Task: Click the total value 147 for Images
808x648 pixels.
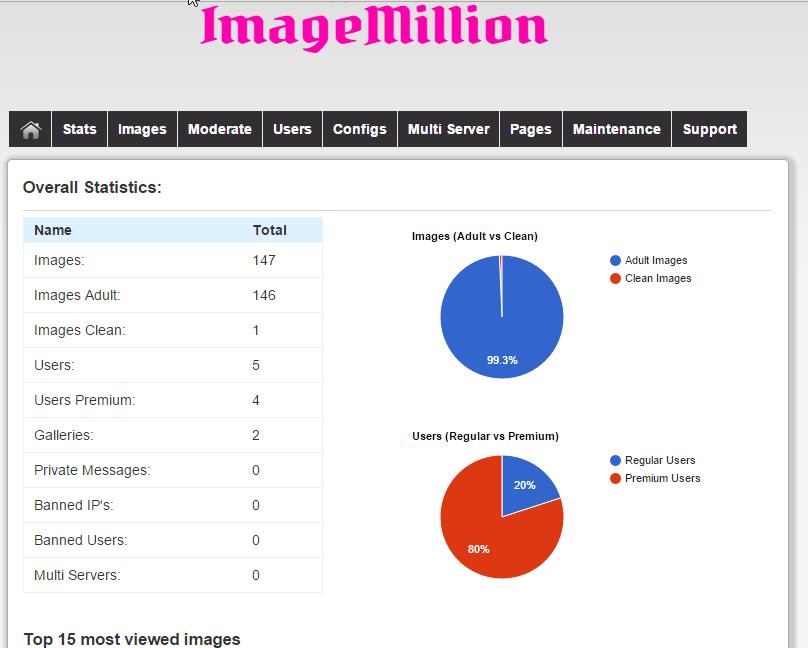Action: [x=264, y=260]
